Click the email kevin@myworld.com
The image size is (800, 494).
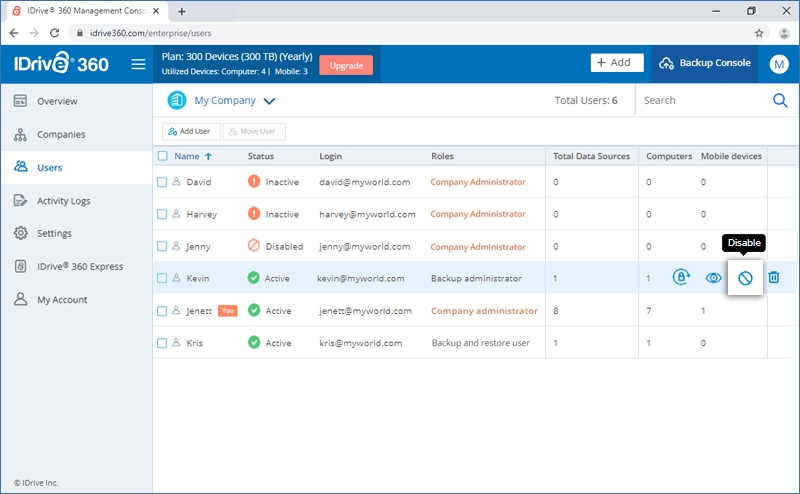(x=361, y=278)
